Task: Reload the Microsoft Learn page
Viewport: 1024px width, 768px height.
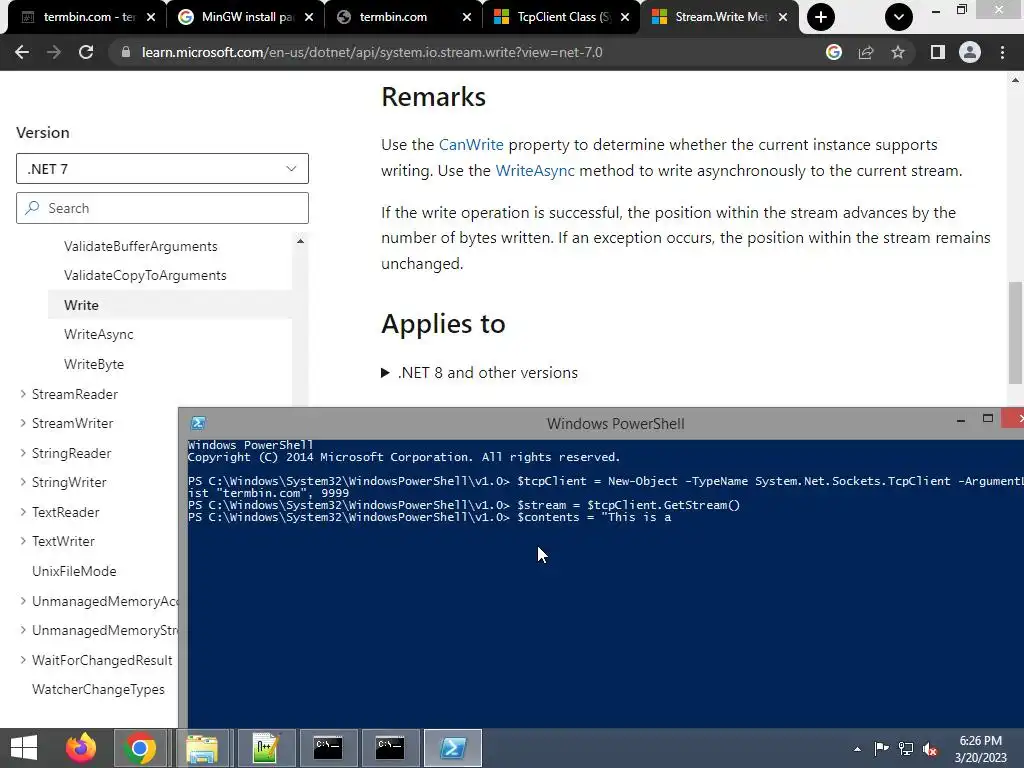Action: [86, 52]
